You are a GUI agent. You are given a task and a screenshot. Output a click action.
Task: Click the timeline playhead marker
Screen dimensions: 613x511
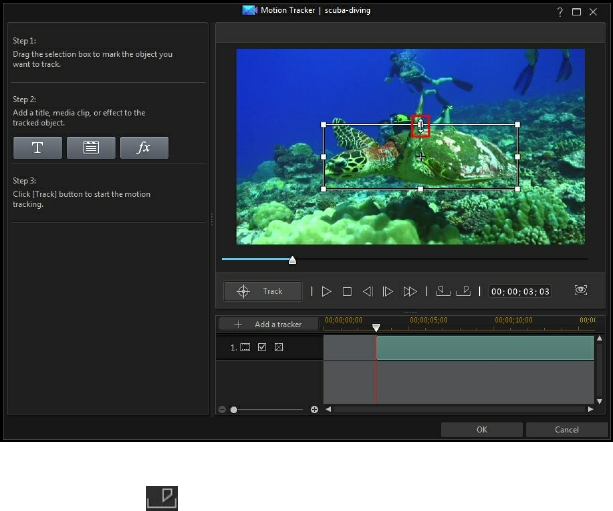click(x=376, y=327)
